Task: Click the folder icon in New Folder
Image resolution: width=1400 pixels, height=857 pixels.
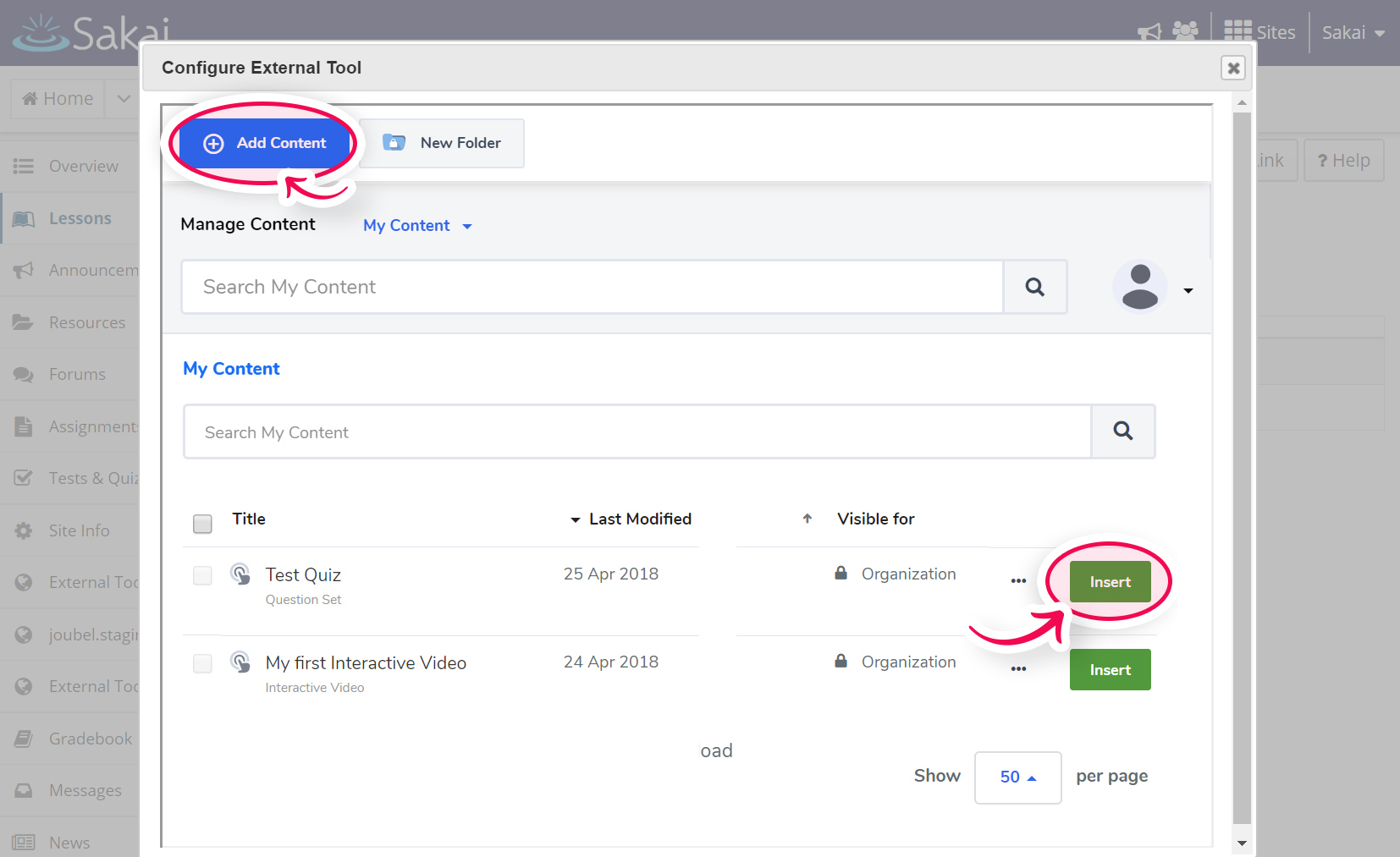Action: click(x=394, y=142)
